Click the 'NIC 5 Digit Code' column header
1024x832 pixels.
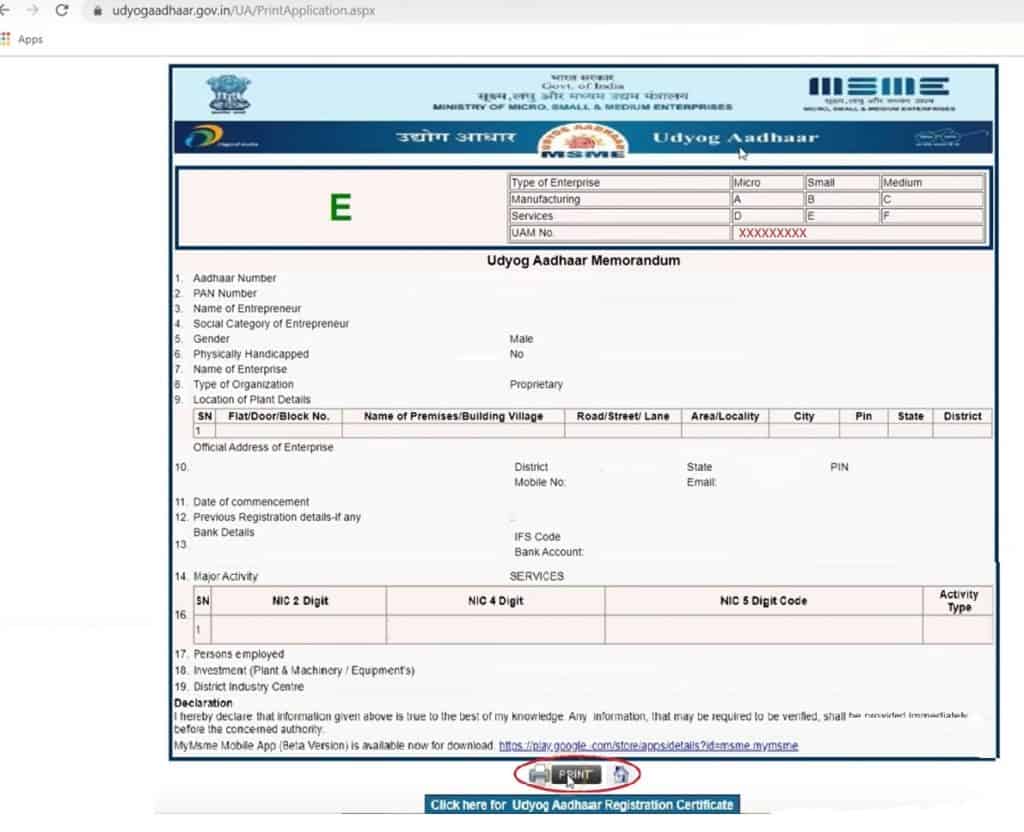click(x=763, y=601)
